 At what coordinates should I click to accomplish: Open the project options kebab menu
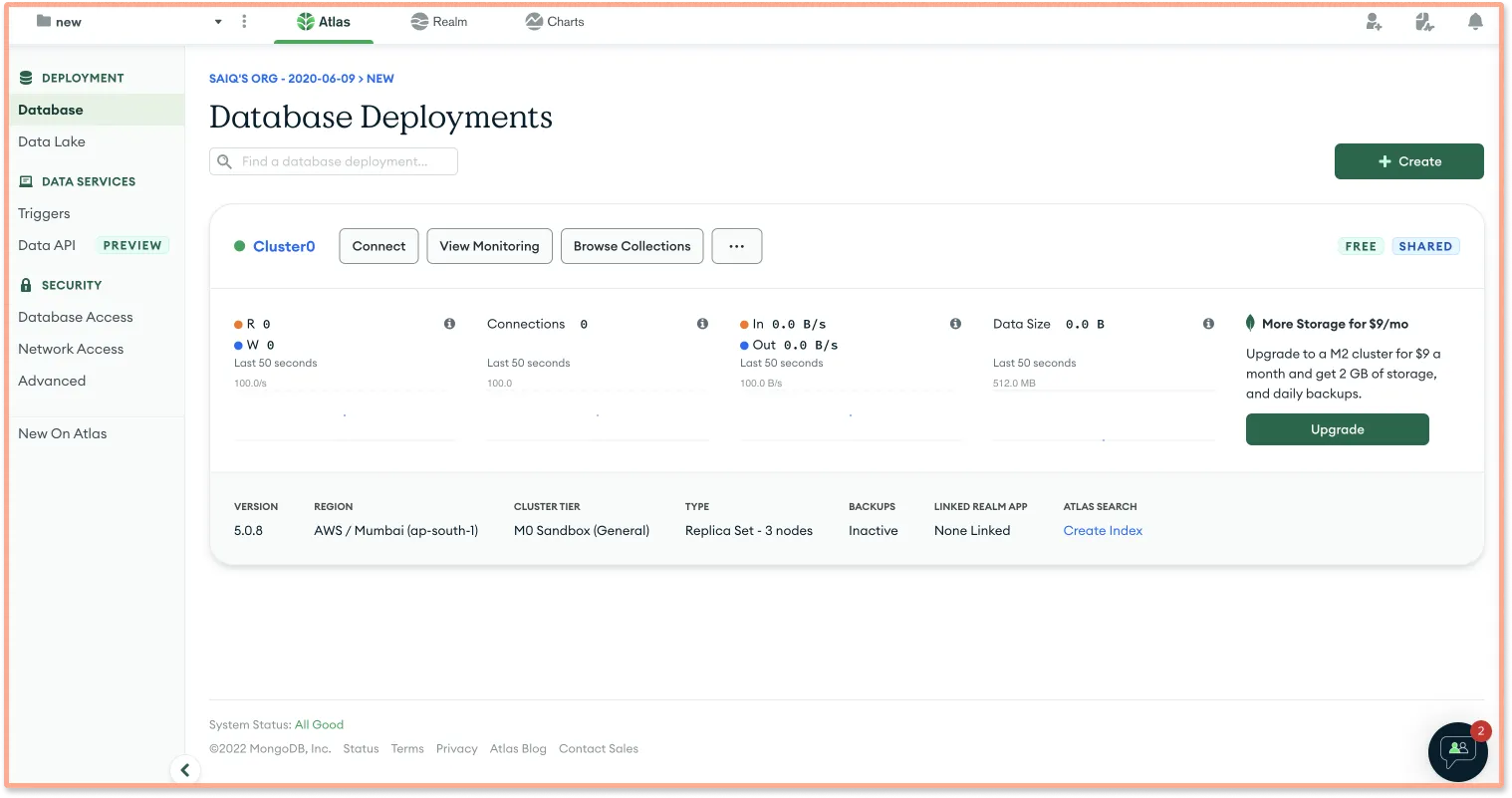click(x=244, y=21)
